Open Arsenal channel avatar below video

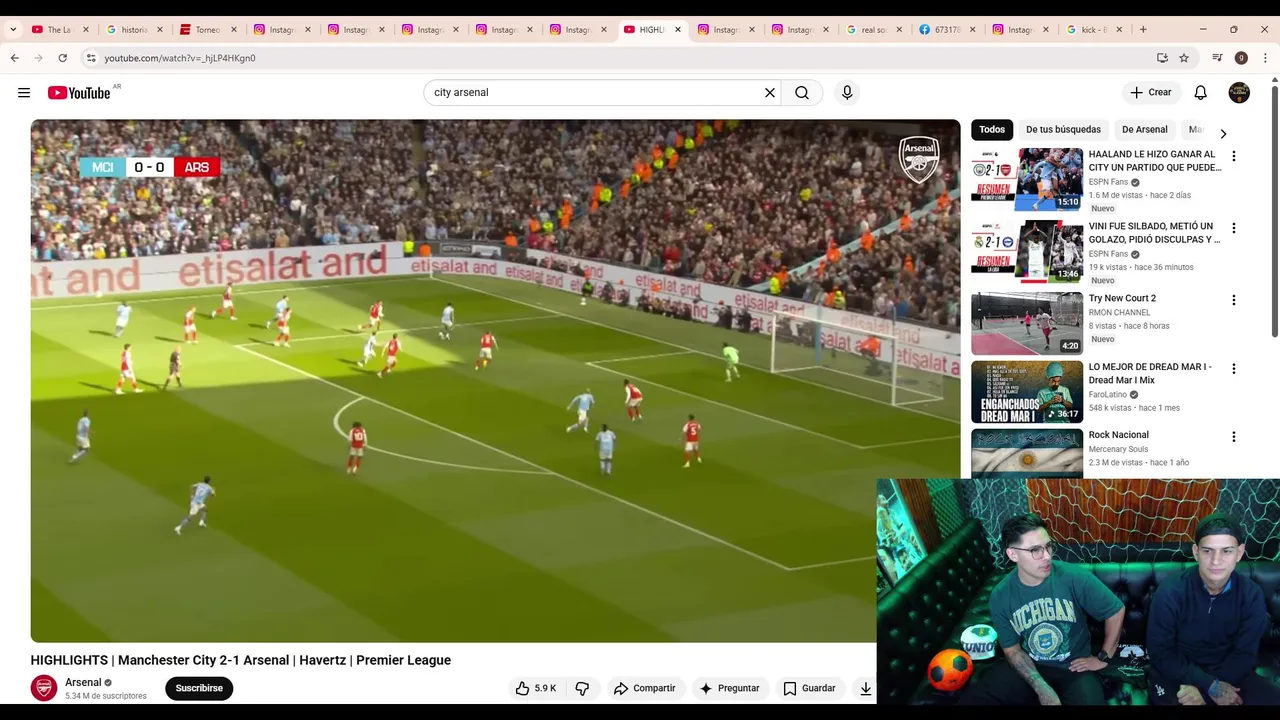[x=44, y=688]
